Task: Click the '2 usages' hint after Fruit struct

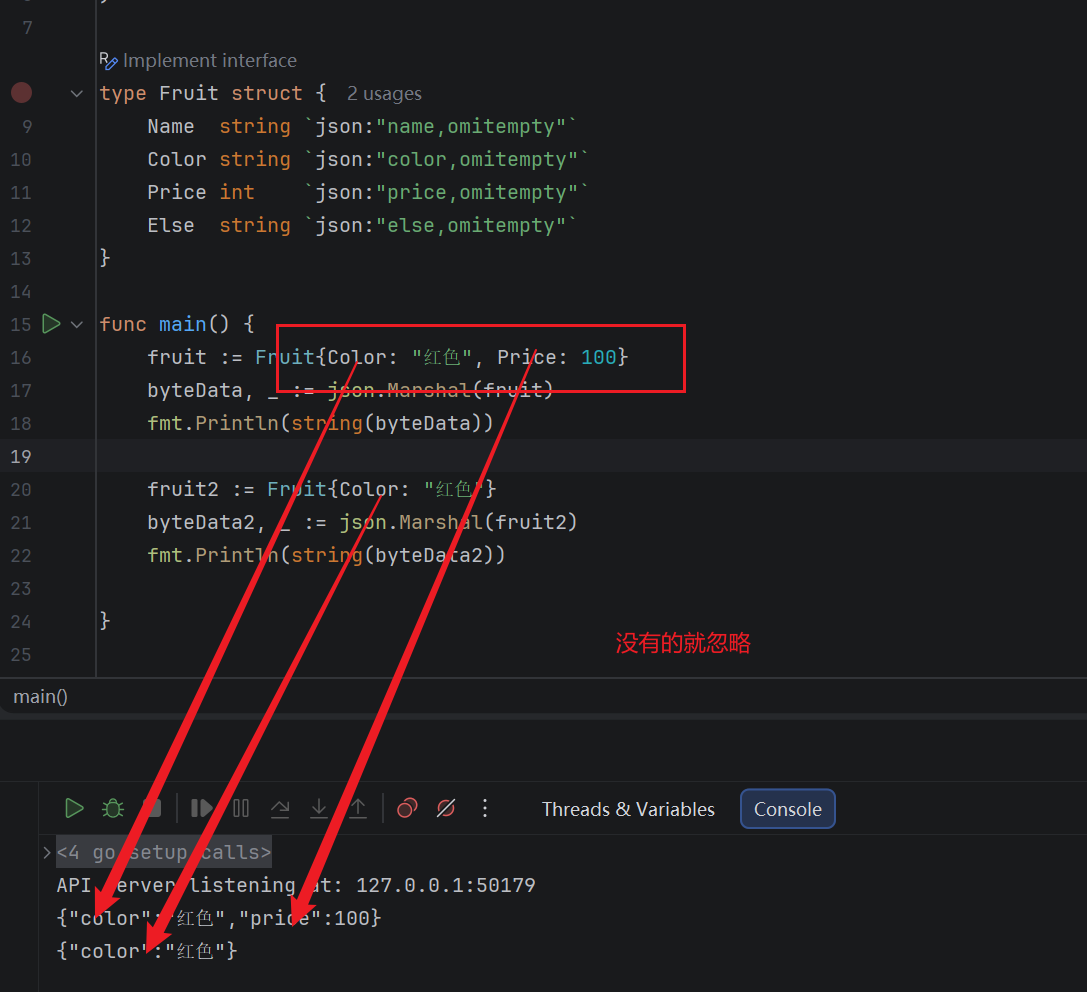Action: [384, 94]
